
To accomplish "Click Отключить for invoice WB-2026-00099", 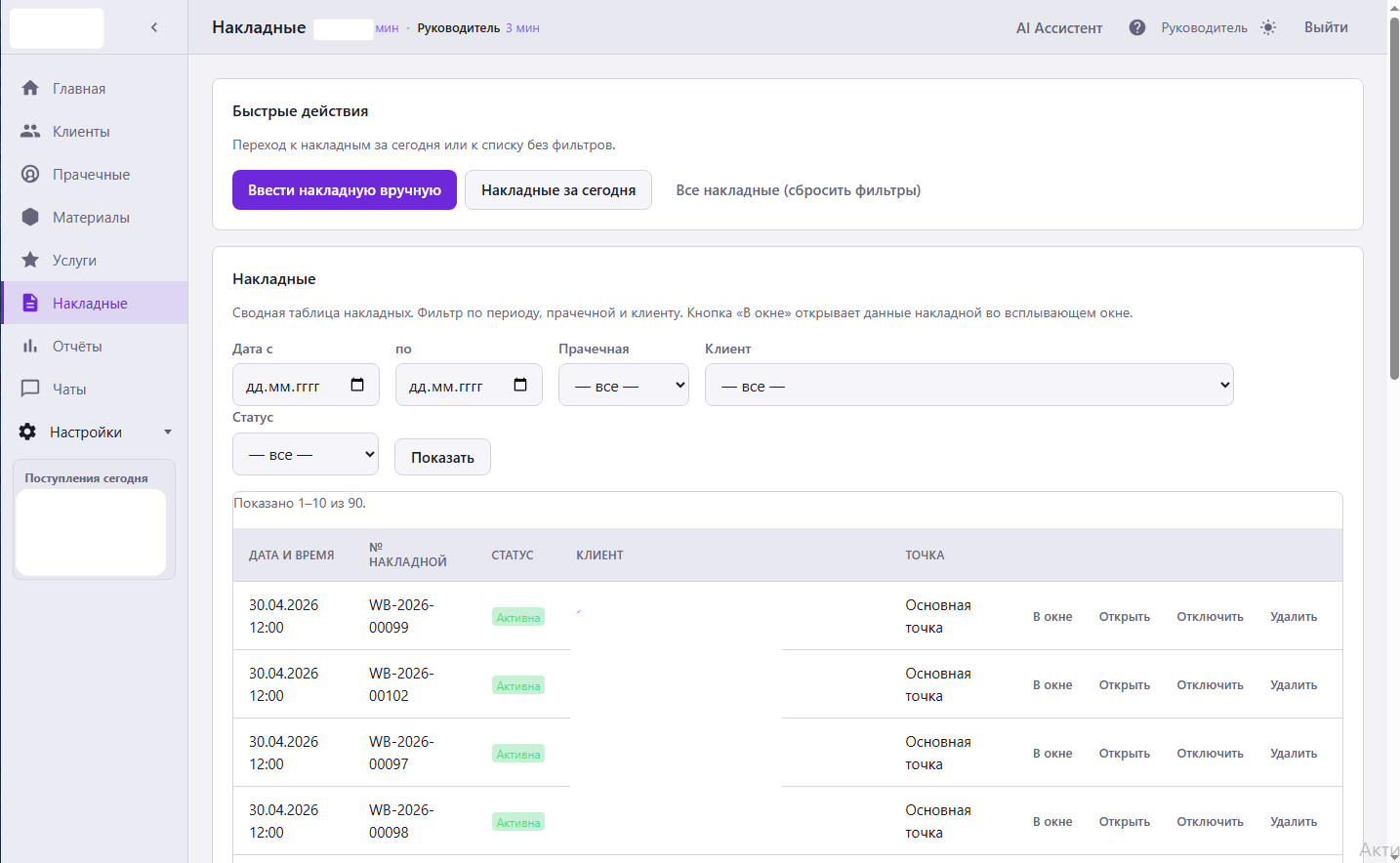I will [x=1210, y=616].
